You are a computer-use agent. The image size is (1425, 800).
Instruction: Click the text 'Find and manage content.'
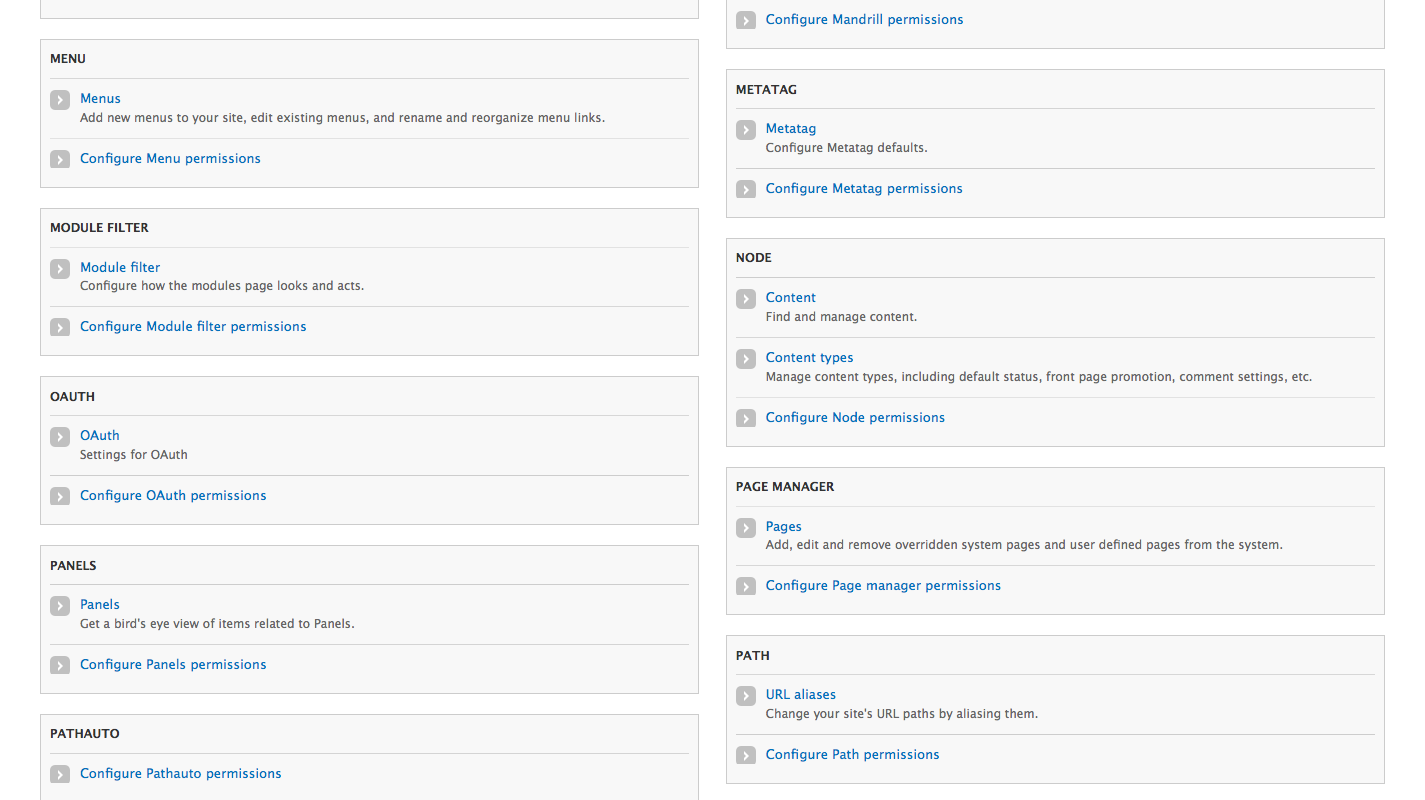pos(841,316)
